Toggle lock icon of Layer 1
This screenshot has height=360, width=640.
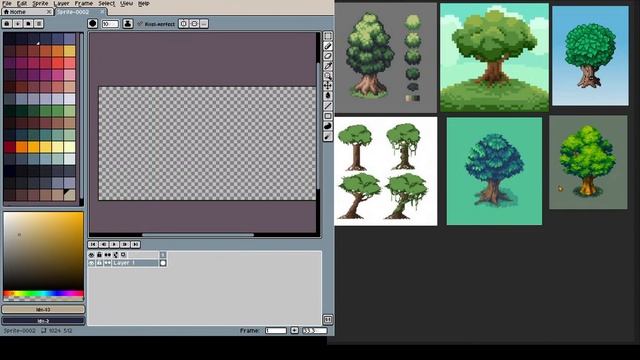tap(99, 263)
